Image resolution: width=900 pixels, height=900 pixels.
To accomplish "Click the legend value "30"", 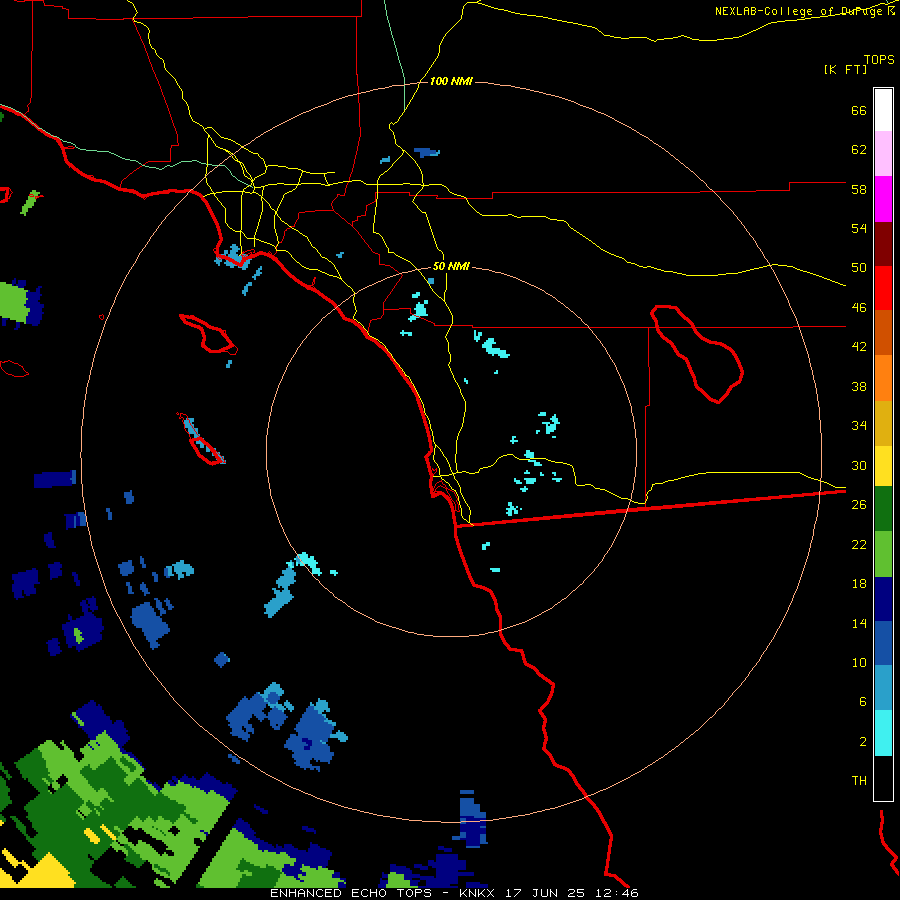I will tap(859, 465).
